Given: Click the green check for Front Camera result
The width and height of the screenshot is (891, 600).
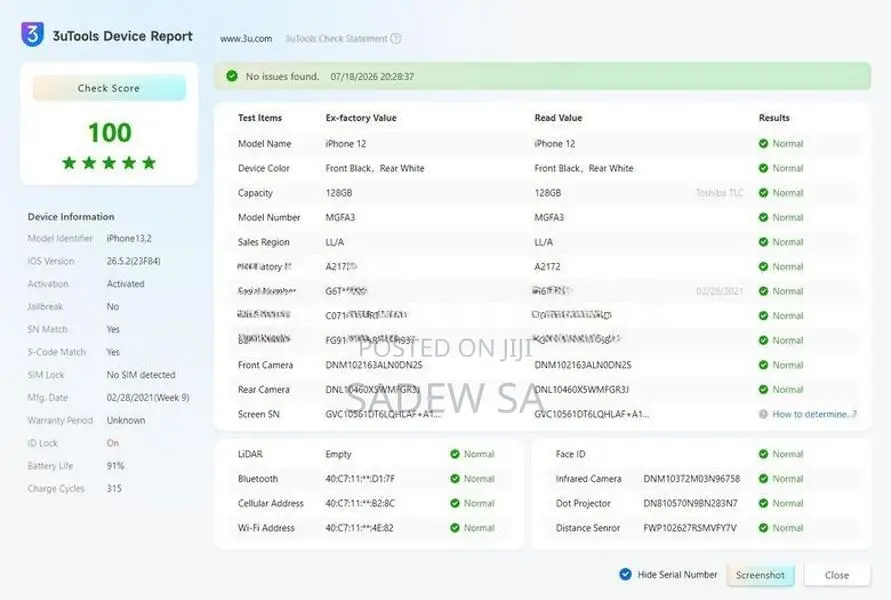Looking at the screenshot, I should point(763,365).
